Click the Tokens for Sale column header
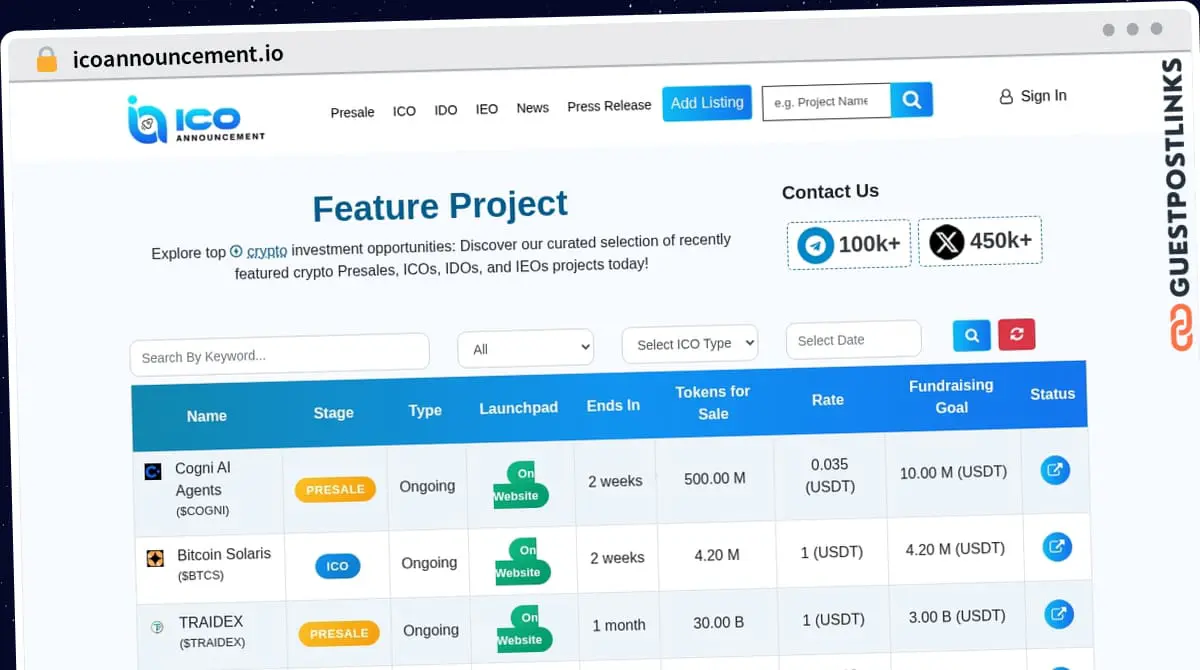This screenshot has width=1200, height=670. point(712,402)
